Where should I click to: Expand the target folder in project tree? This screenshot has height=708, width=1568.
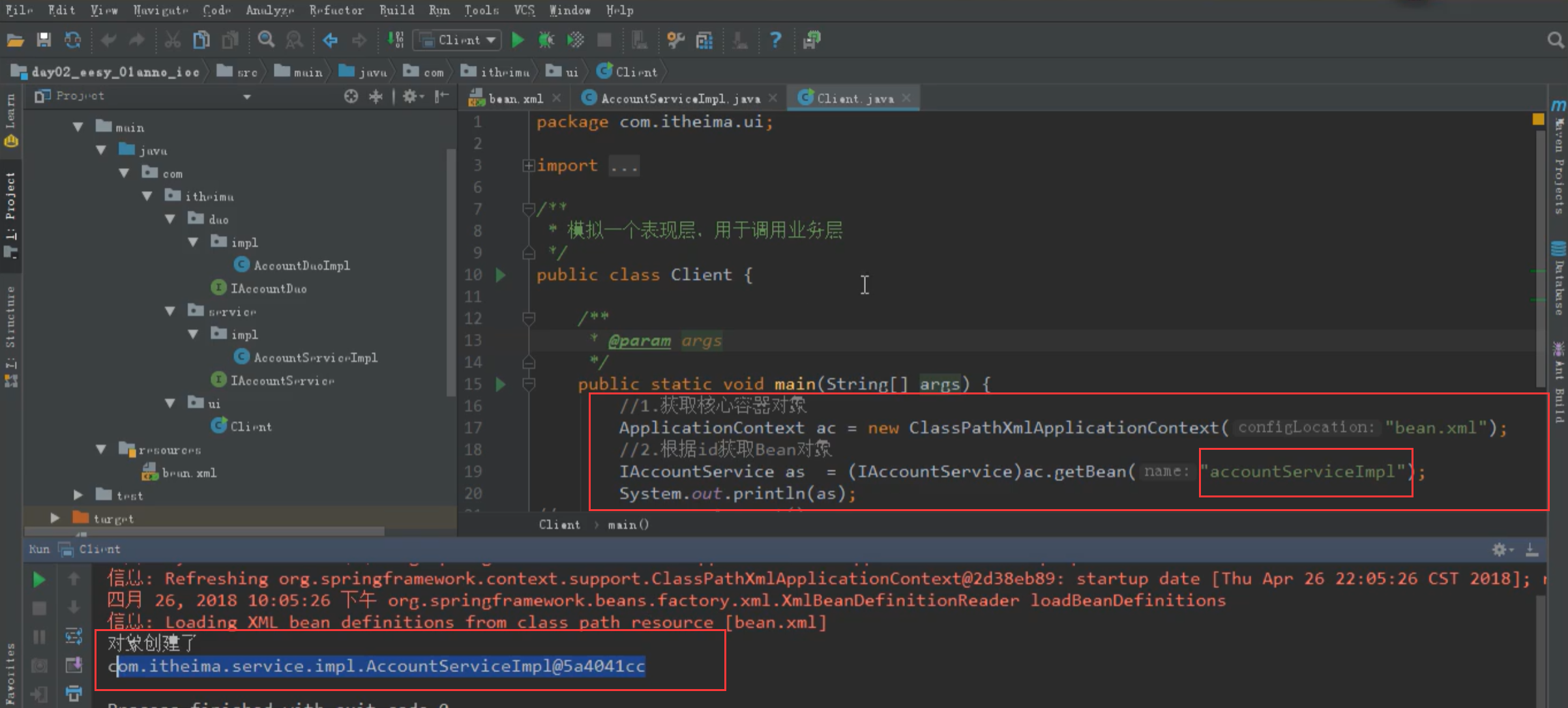click(55, 518)
